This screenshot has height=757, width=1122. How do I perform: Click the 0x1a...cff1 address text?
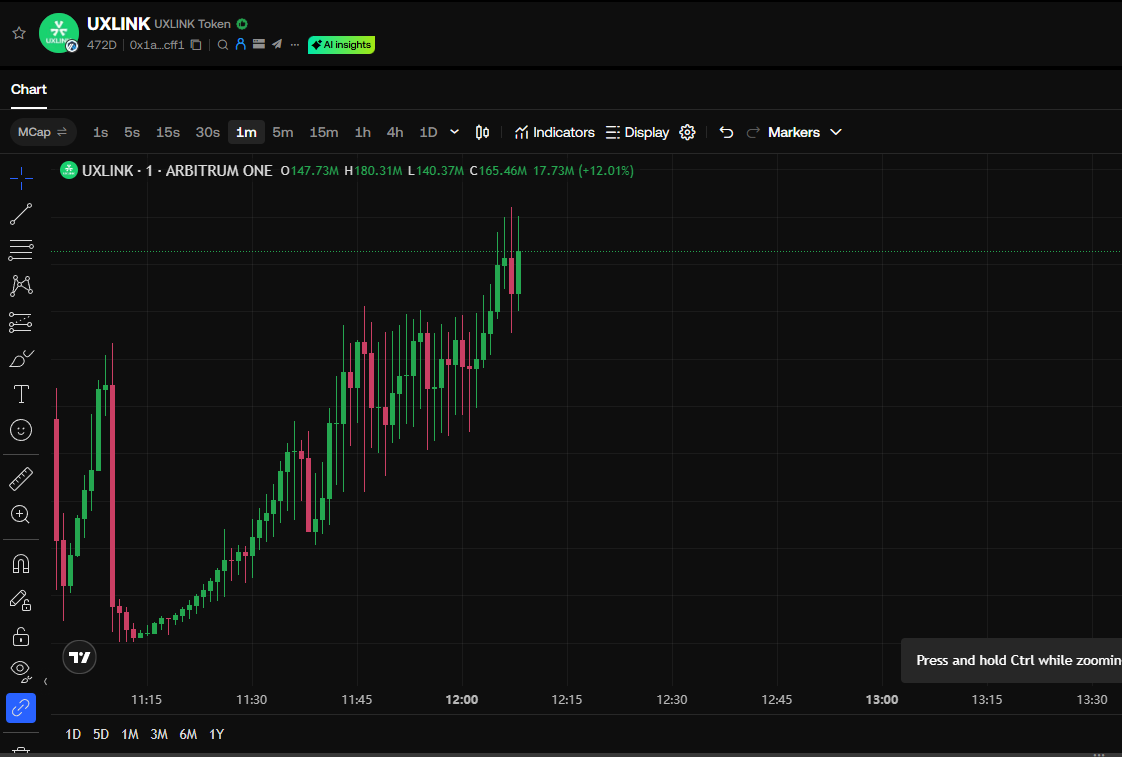[157, 44]
